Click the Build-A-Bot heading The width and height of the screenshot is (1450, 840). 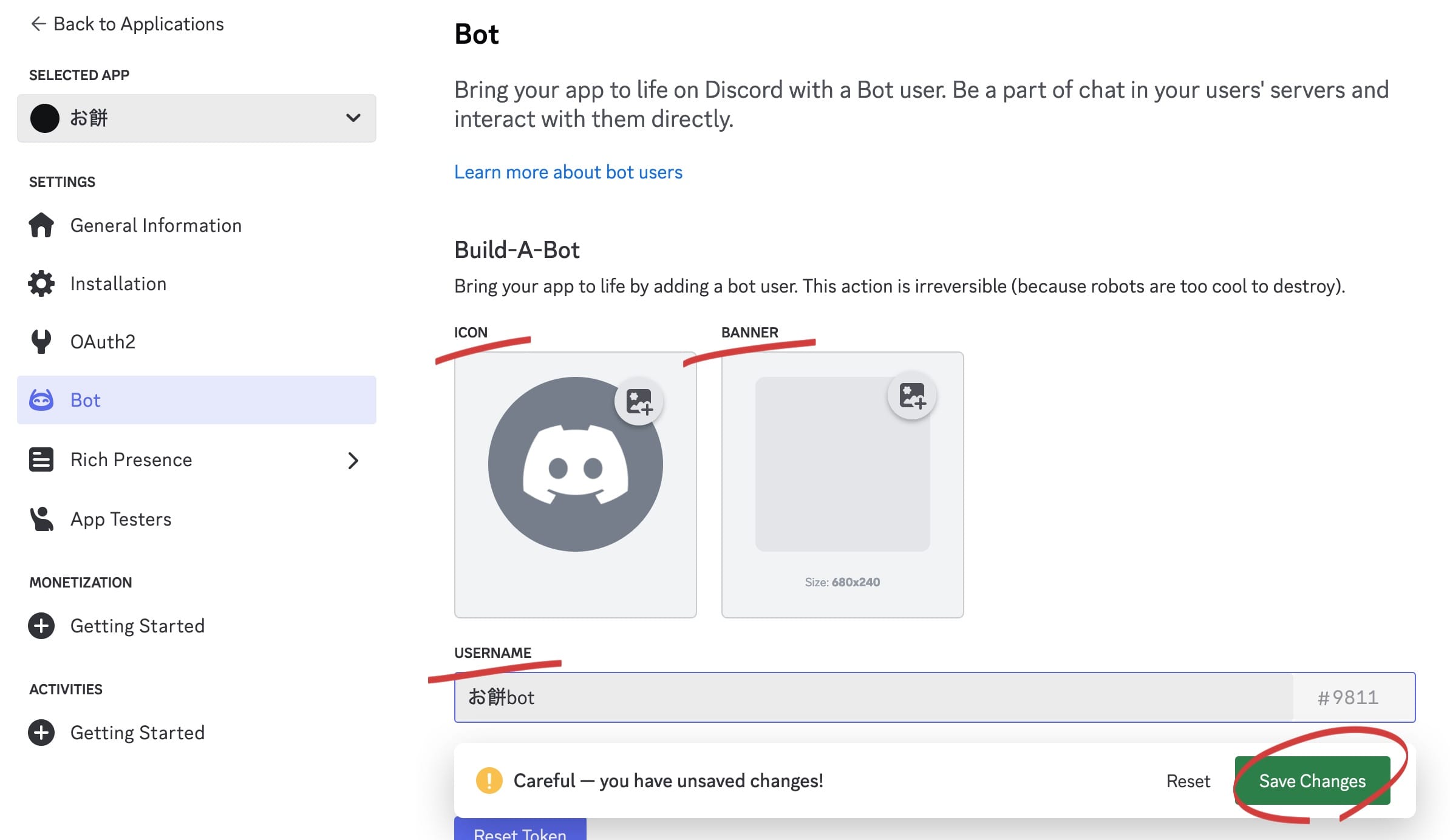click(x=517, y=249)
